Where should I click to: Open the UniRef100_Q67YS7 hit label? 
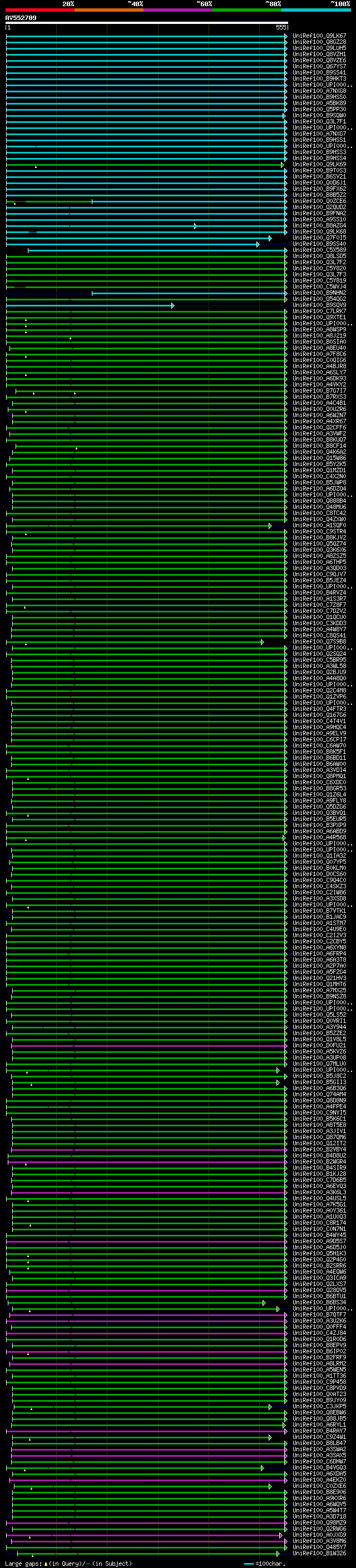coord(319,66)
